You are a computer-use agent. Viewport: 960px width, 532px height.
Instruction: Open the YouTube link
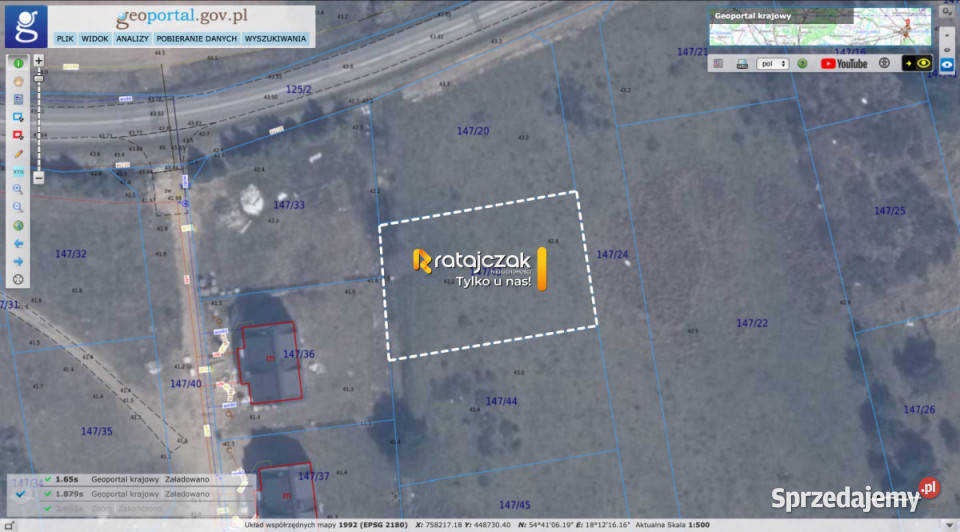coord(844,64)
